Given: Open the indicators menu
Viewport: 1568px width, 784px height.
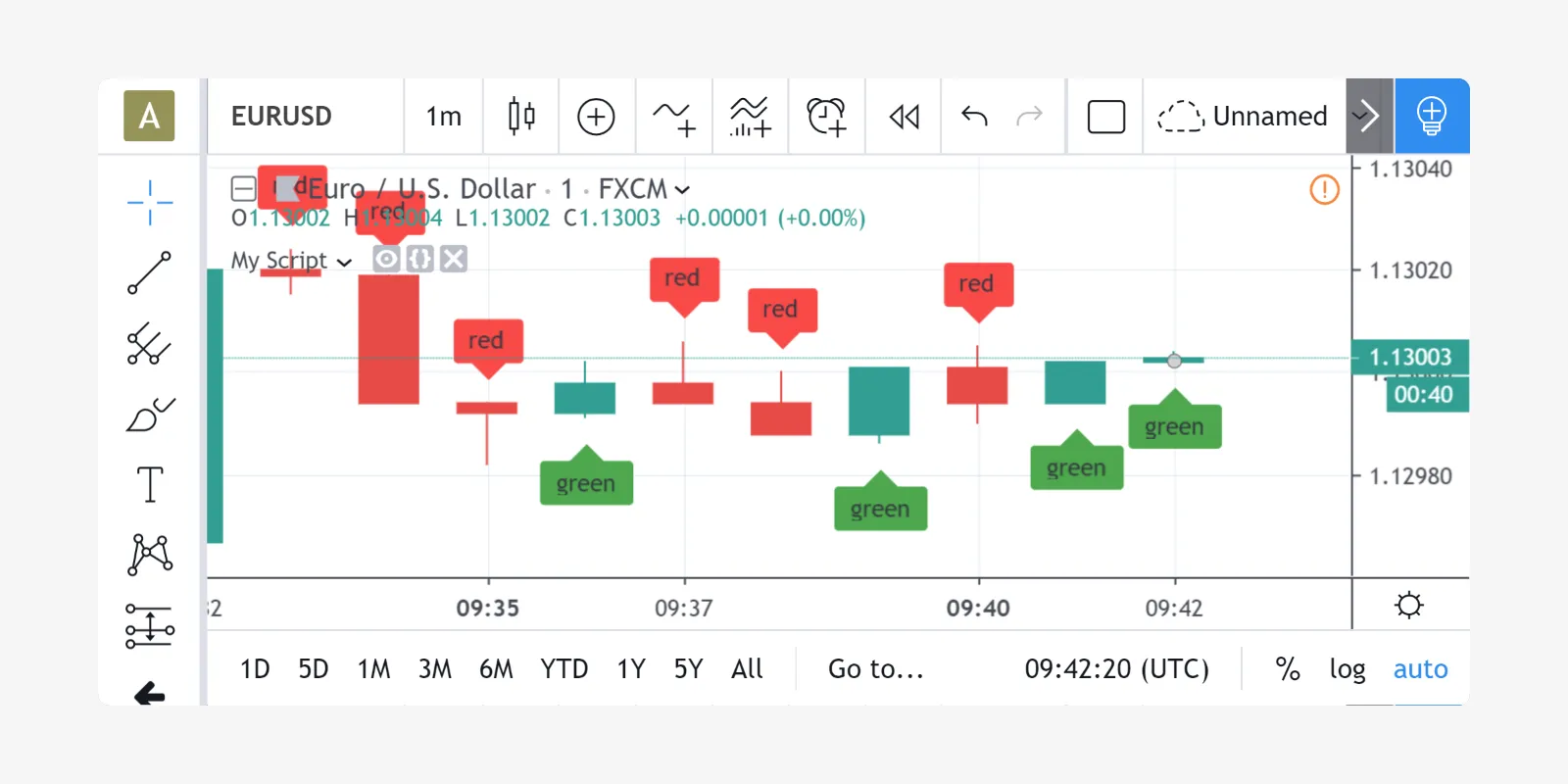Looking at the screenshot, I should click(x=673, y=117).
